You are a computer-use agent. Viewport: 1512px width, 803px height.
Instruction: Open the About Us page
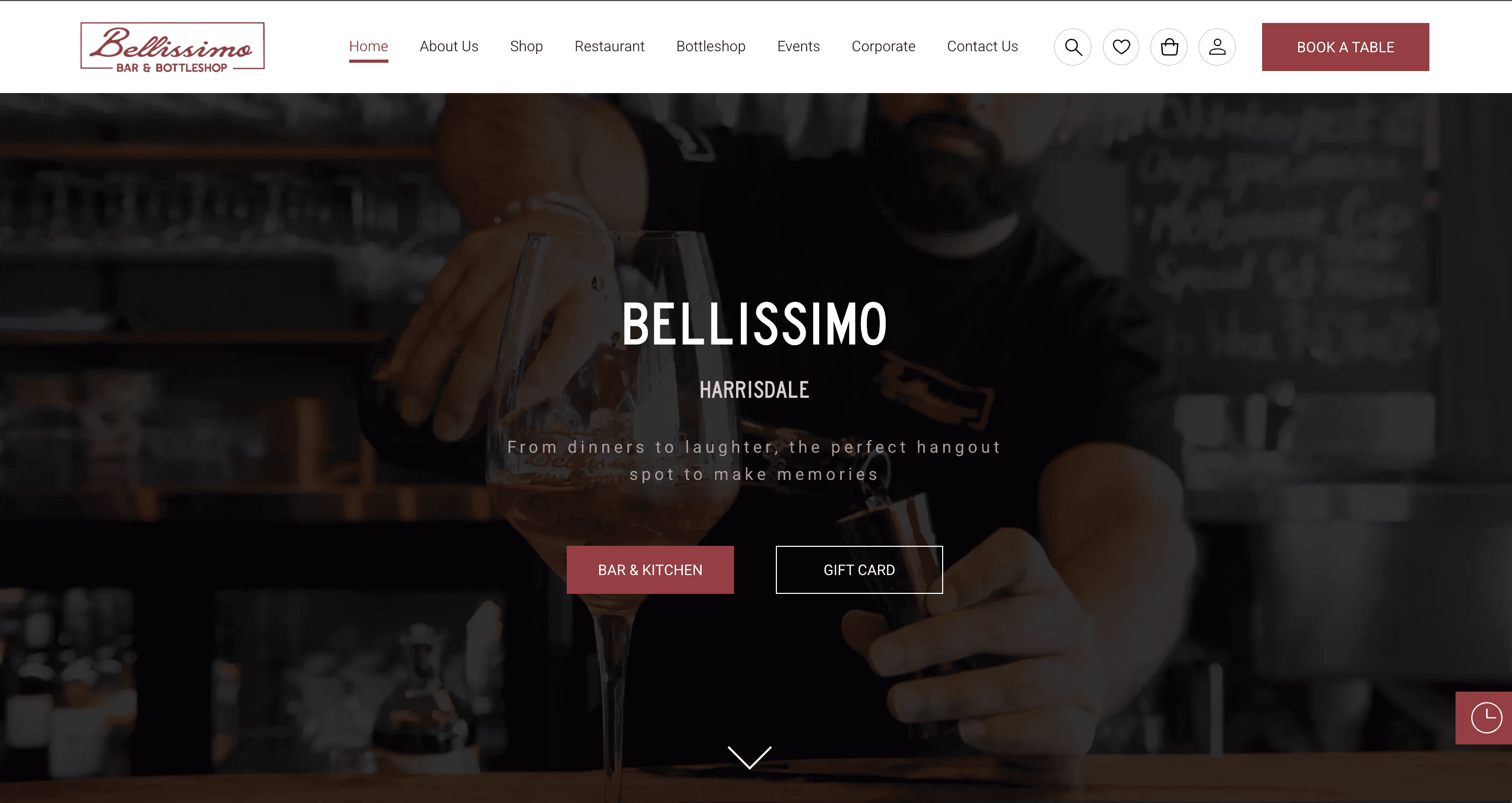pos(449,47)
